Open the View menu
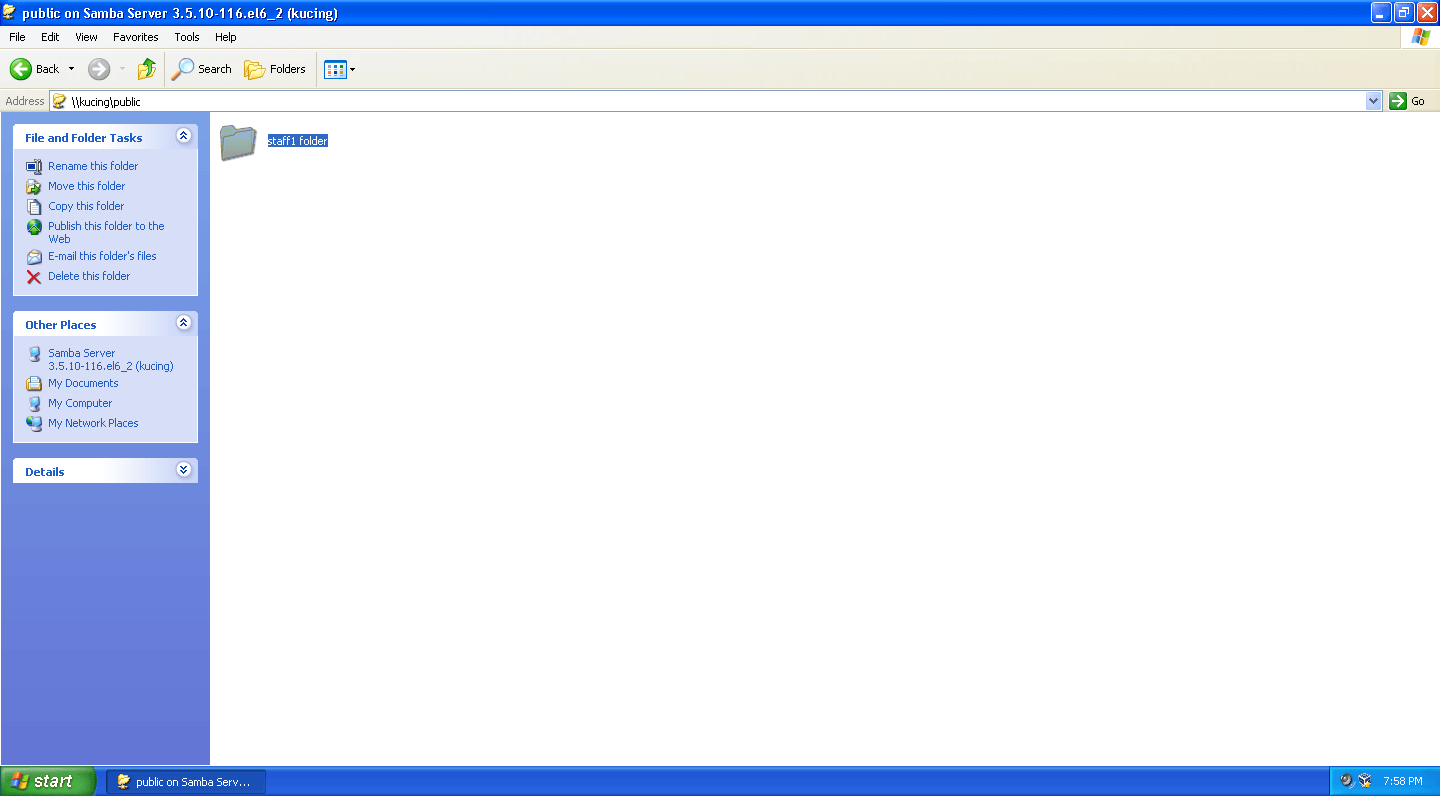This screenshot has height=796, width=1440. tap(87, 37)
